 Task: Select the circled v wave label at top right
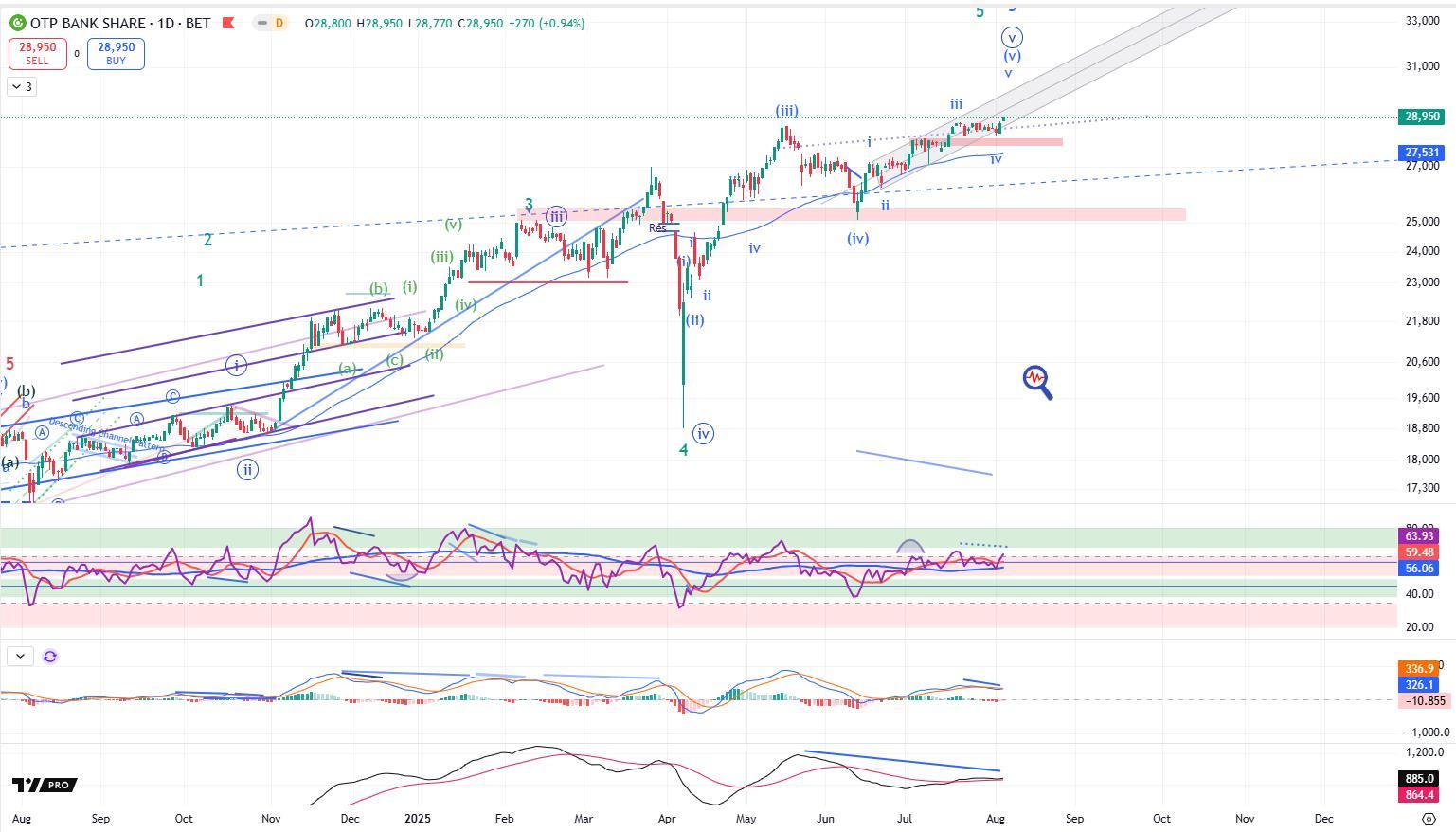pos(1013,38)
